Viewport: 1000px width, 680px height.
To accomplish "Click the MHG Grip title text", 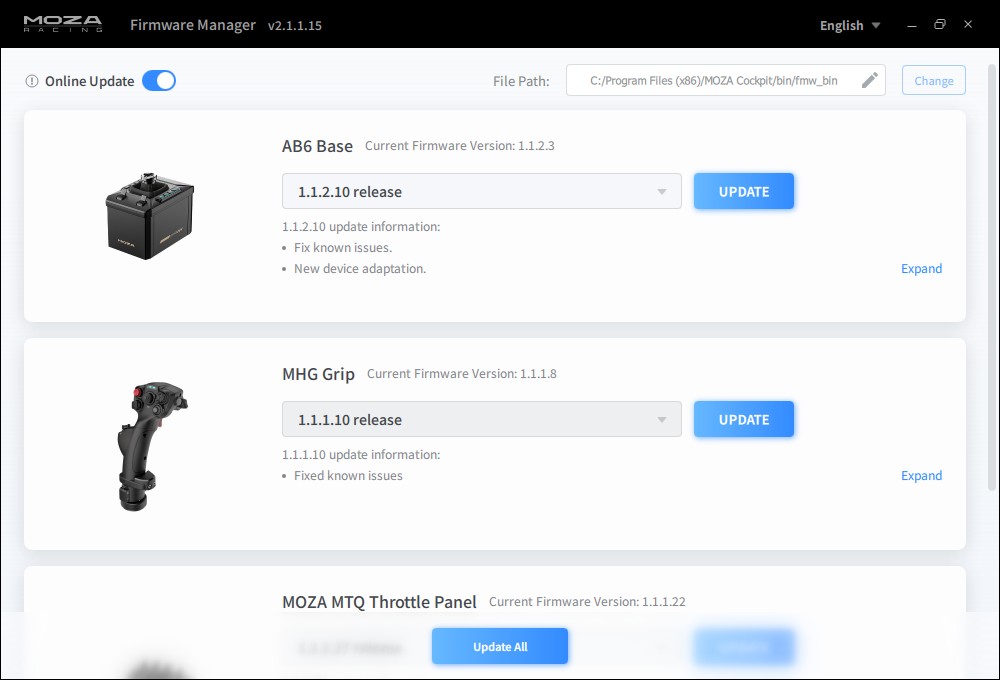I will [318, 374].
